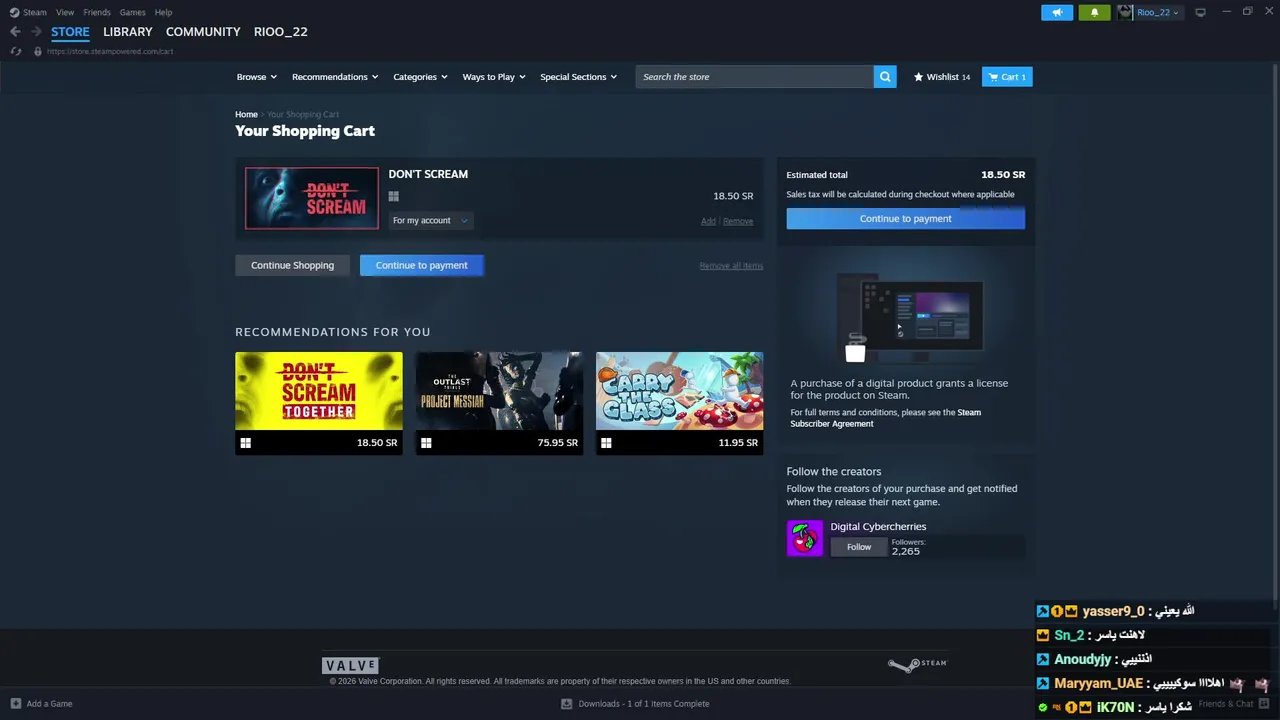Screen dimensions: 1280x720
Task: Expand the Categories dropdown
Action: [x=420, y=77]
